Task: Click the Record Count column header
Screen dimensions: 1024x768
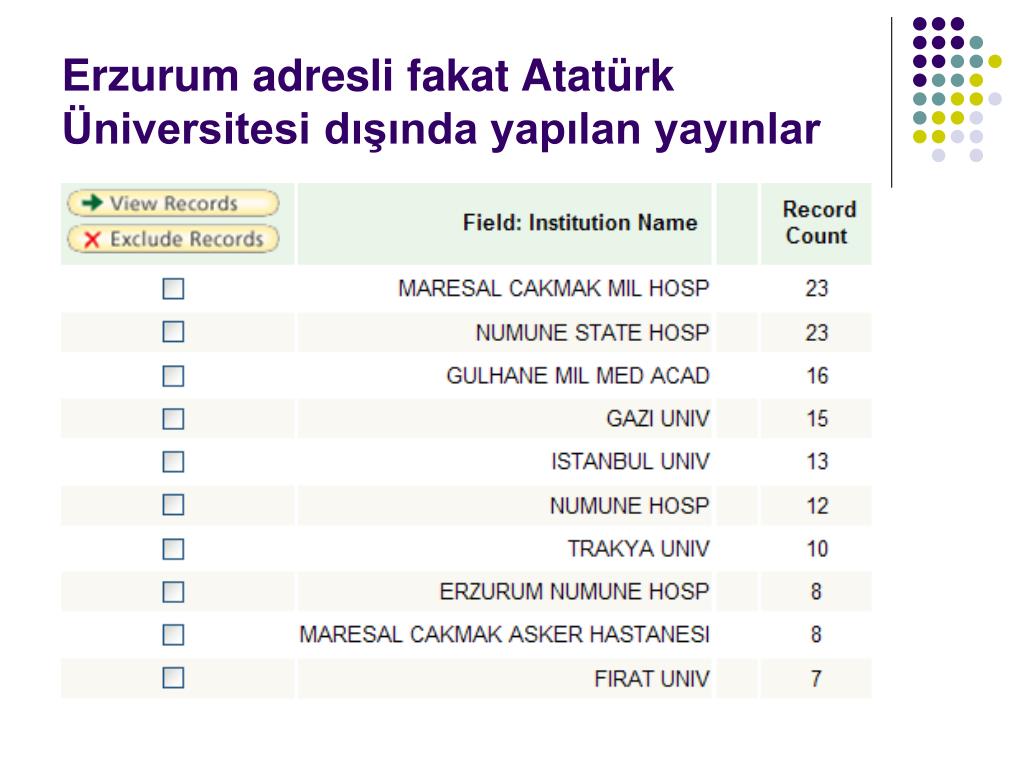Action: click(818, 223)
